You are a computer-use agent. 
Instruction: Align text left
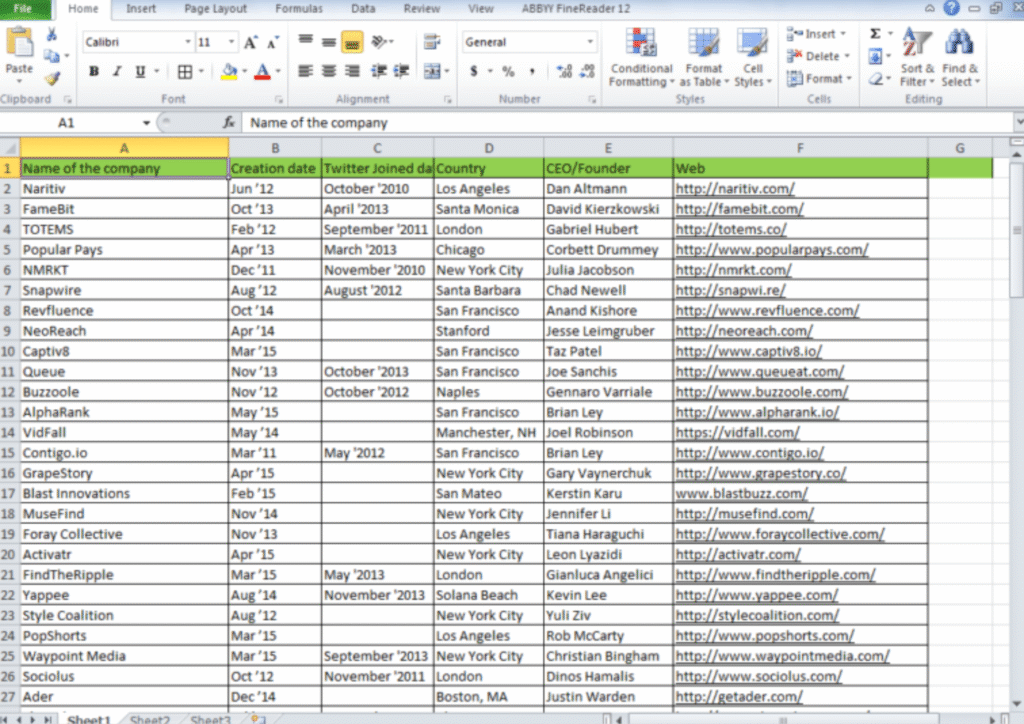click(x=305, y=71)
